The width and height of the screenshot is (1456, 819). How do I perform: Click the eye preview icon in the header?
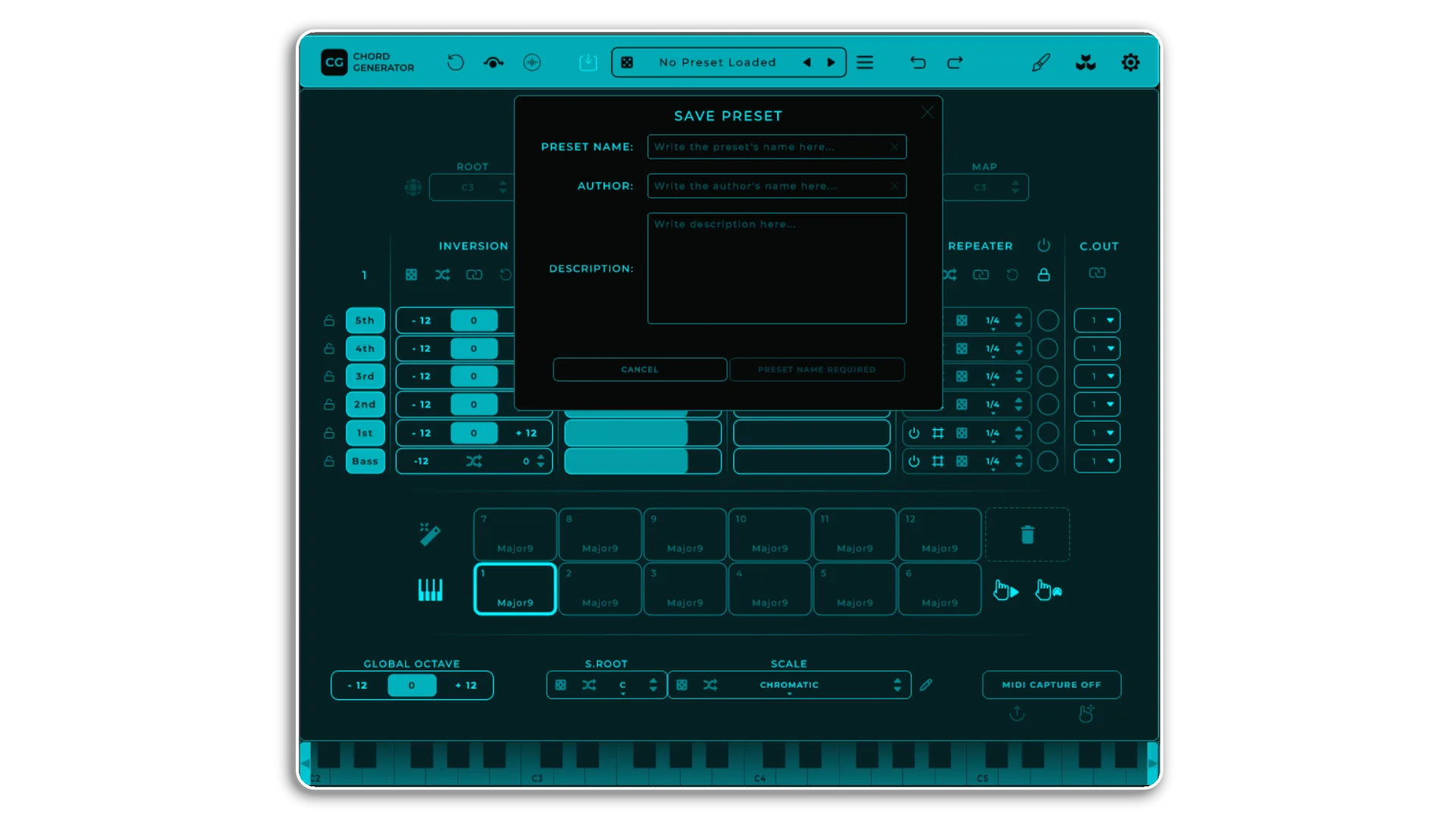pos(494,62)
